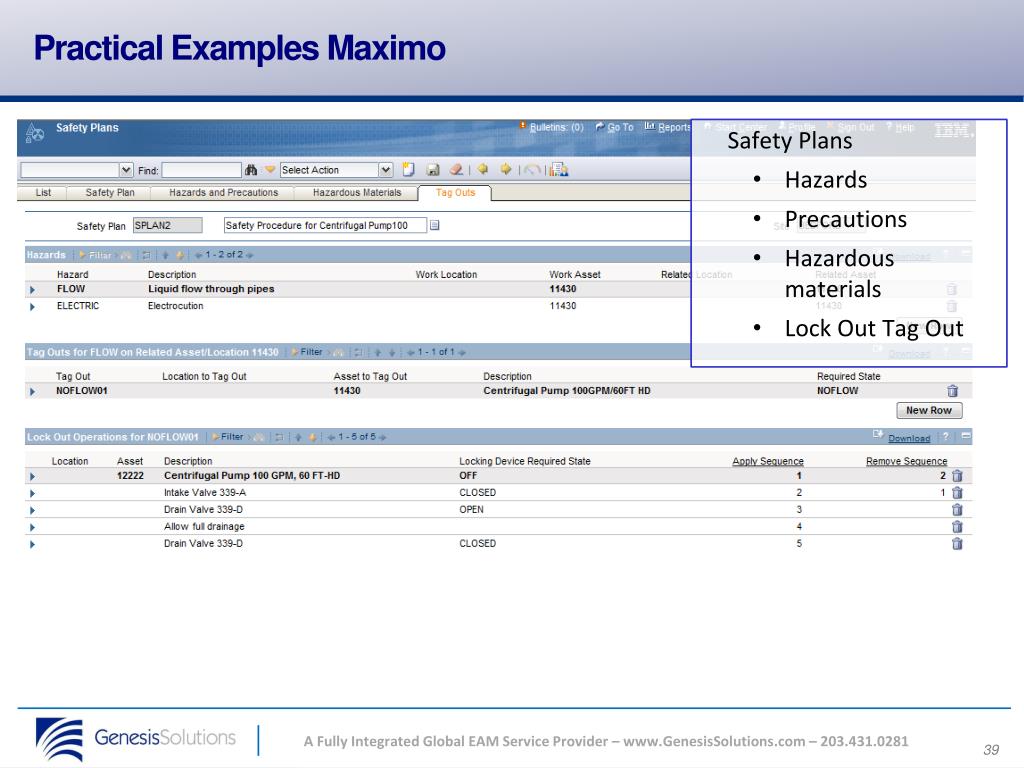This screenshot has width=1024, height=768.
Task: Click the 'Centrifugal Pump 100GPM/60FT HD' tag out description
Action: (567, 391)
